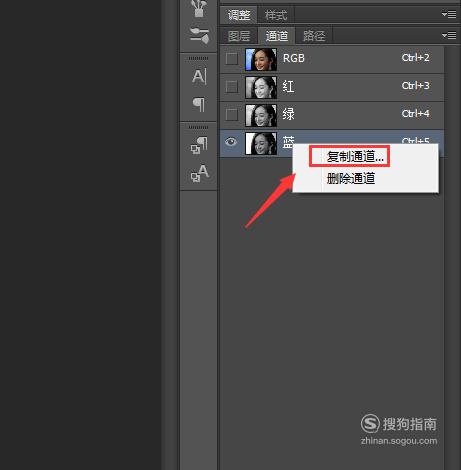Click the Ctrl+2 shortcut label

(415, 58)
